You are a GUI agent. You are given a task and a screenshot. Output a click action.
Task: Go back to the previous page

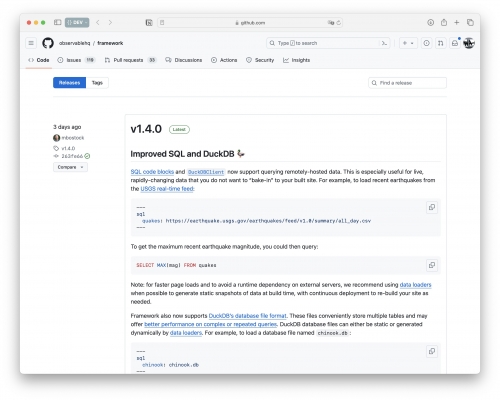98,22
